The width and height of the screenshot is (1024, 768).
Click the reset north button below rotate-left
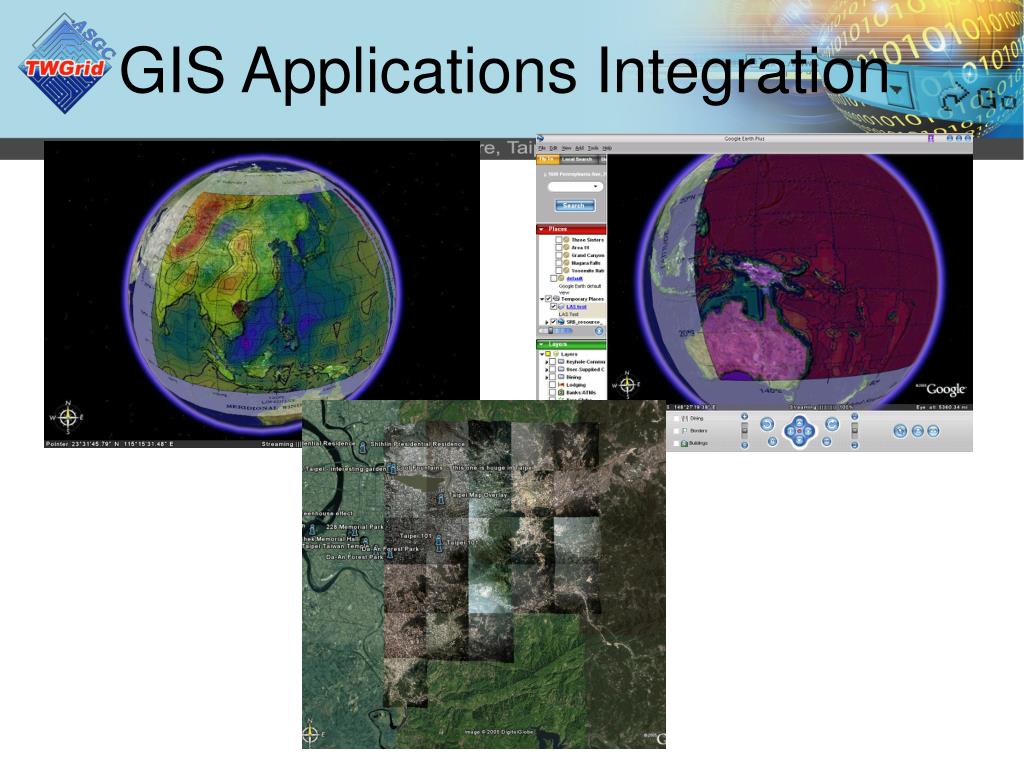click(773, 441)
